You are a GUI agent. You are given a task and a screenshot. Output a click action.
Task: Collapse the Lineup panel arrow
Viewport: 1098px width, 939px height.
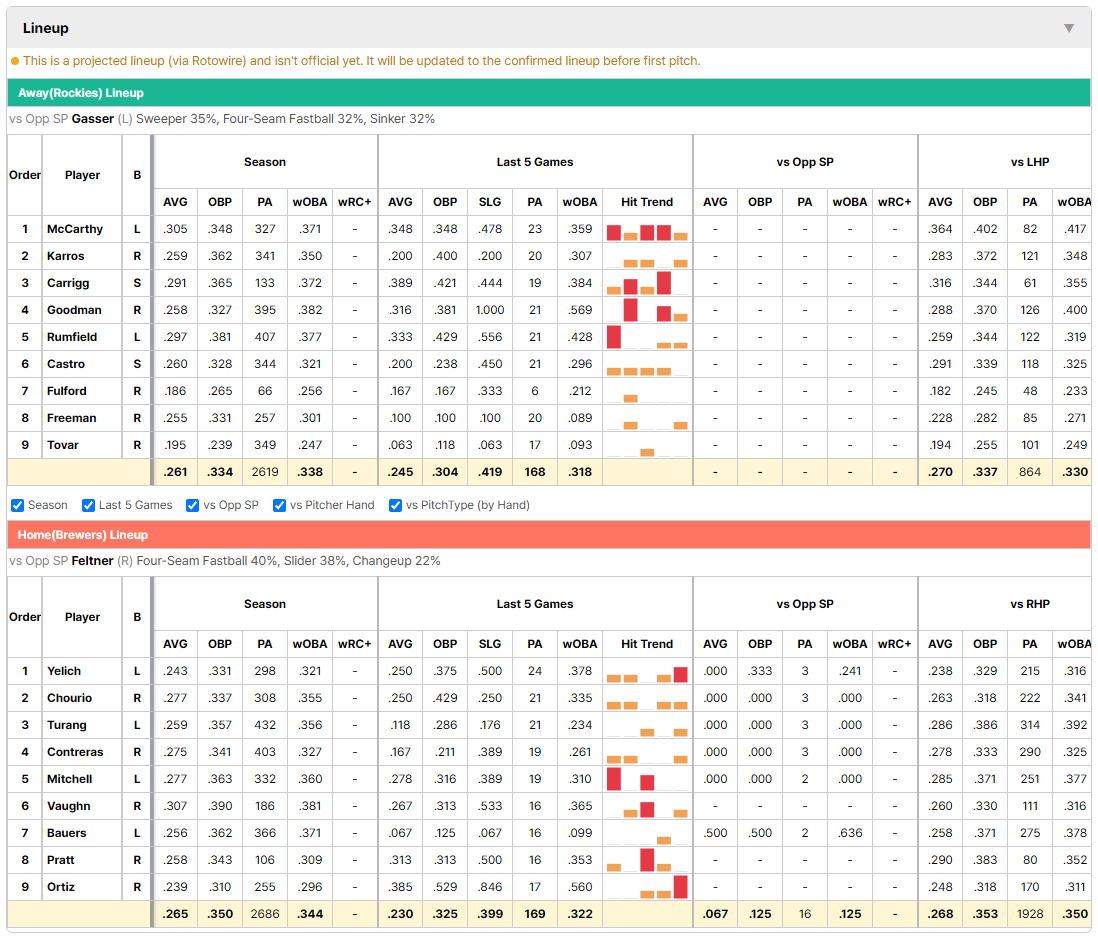click(x=1069, y=28)
